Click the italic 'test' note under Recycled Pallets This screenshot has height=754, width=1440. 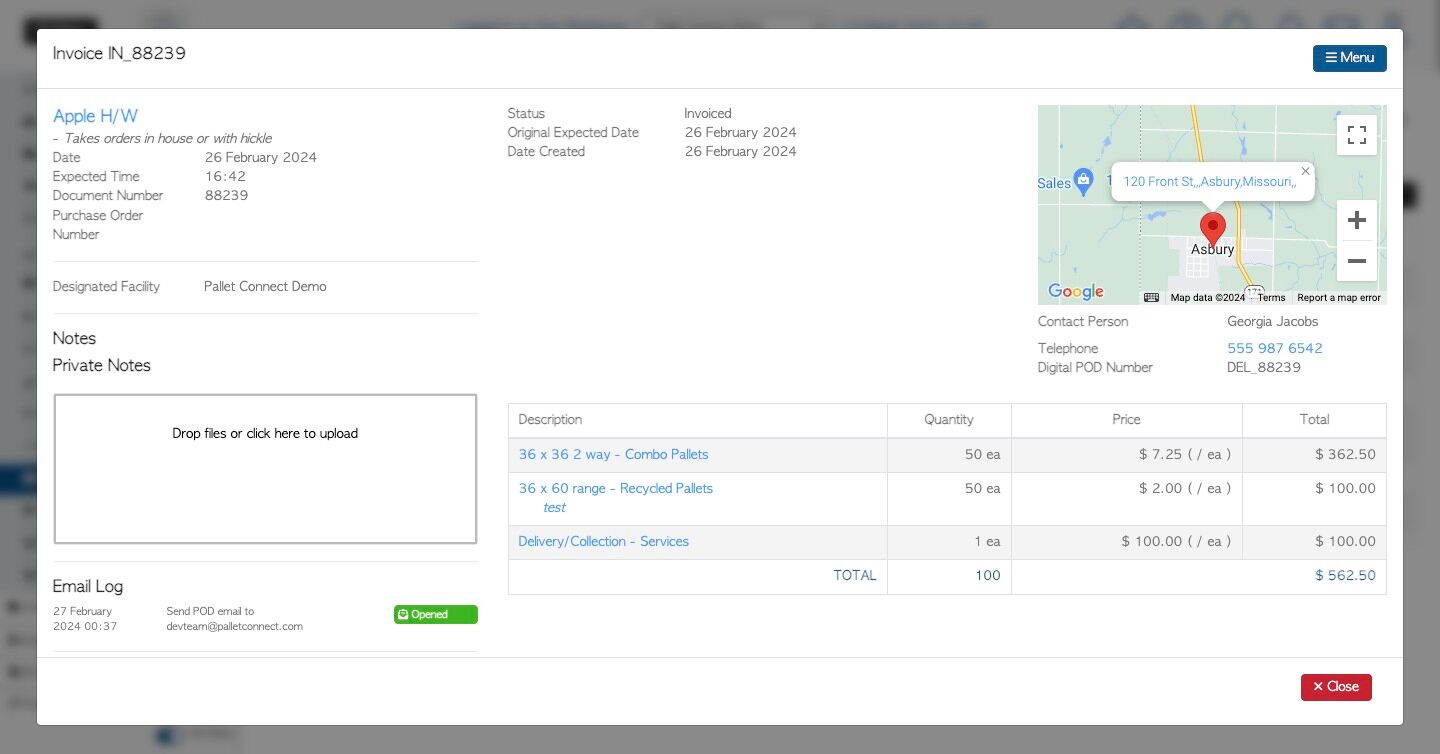(x=554, y=508)
